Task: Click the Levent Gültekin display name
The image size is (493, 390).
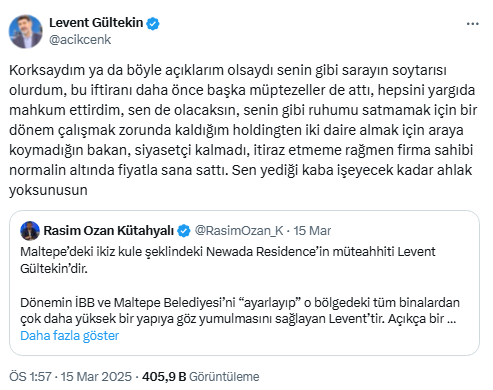Action: point(96,23)
